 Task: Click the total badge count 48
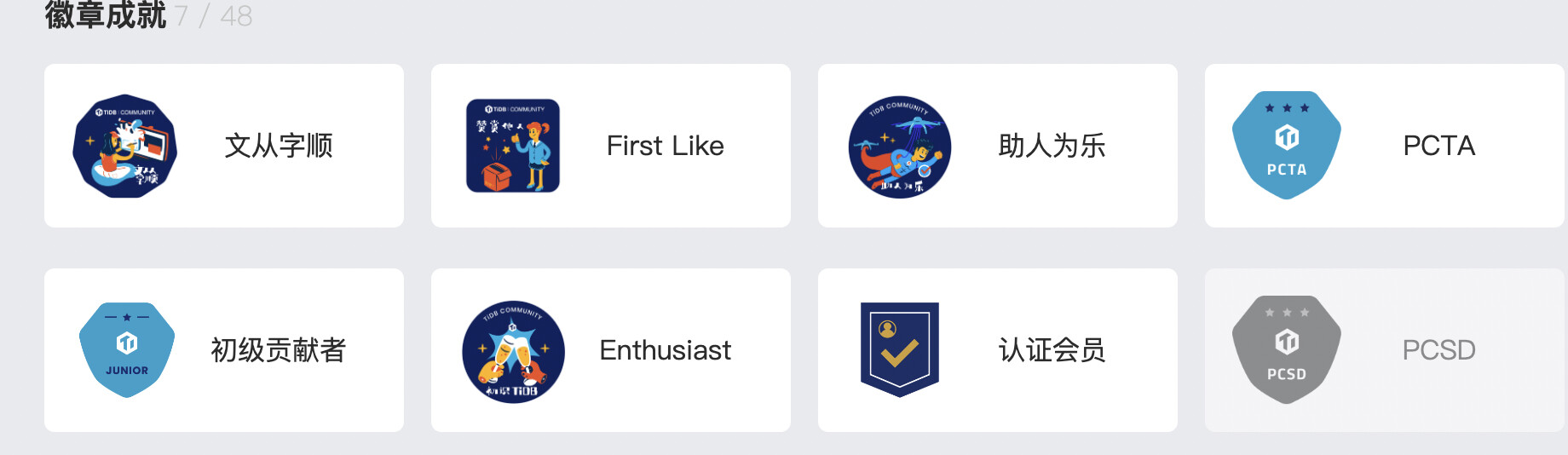236,16
